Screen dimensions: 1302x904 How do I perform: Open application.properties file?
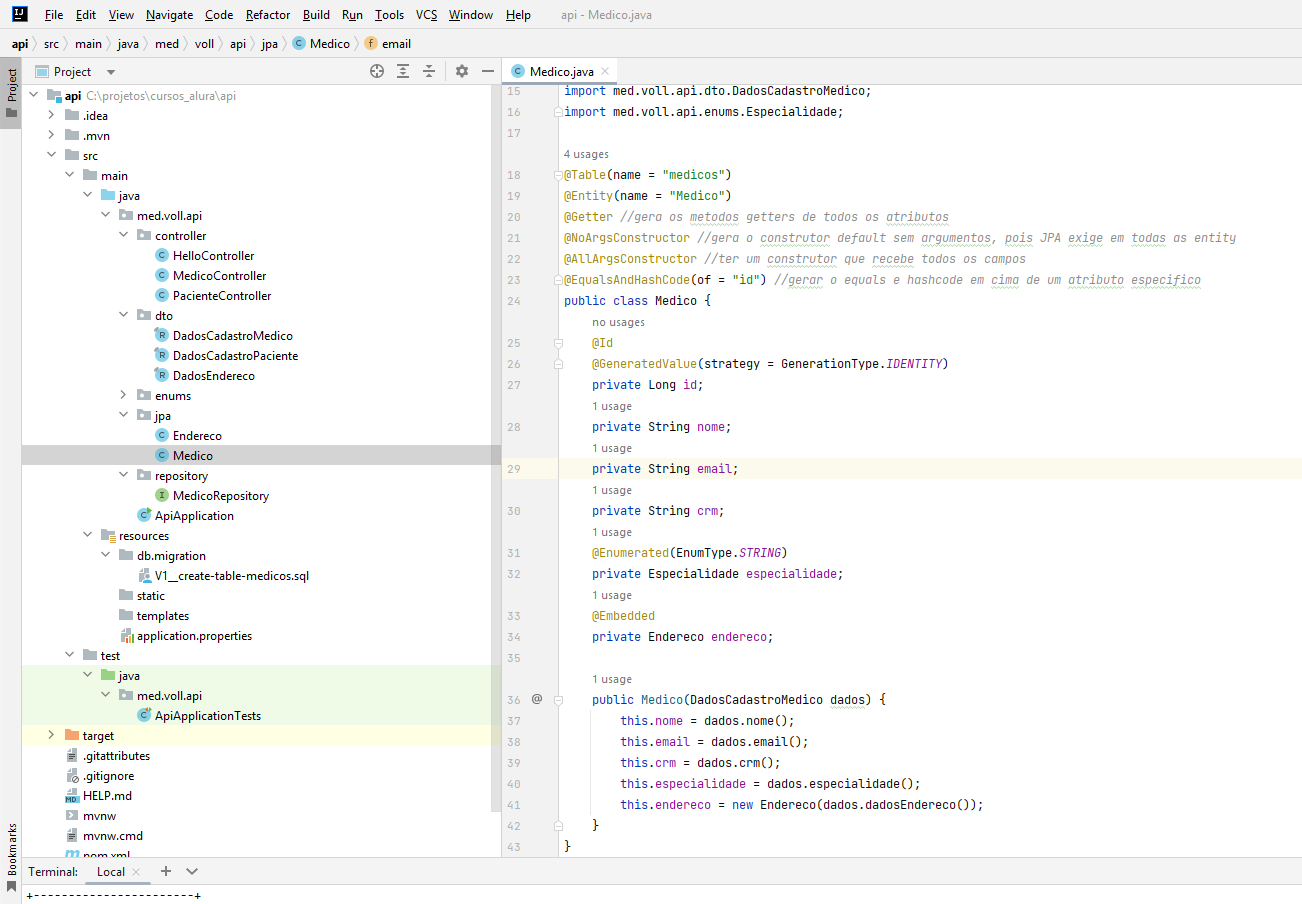click(194, 636)
